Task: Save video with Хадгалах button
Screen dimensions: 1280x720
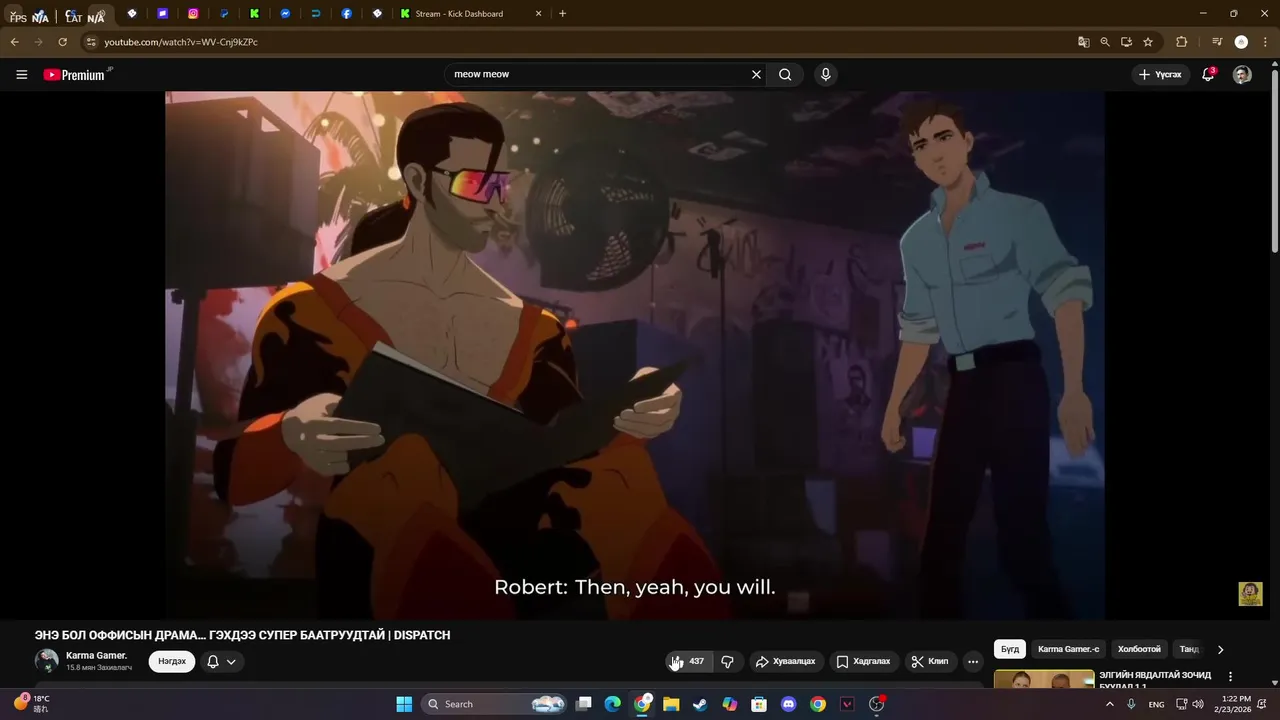Action: point(863,661)
